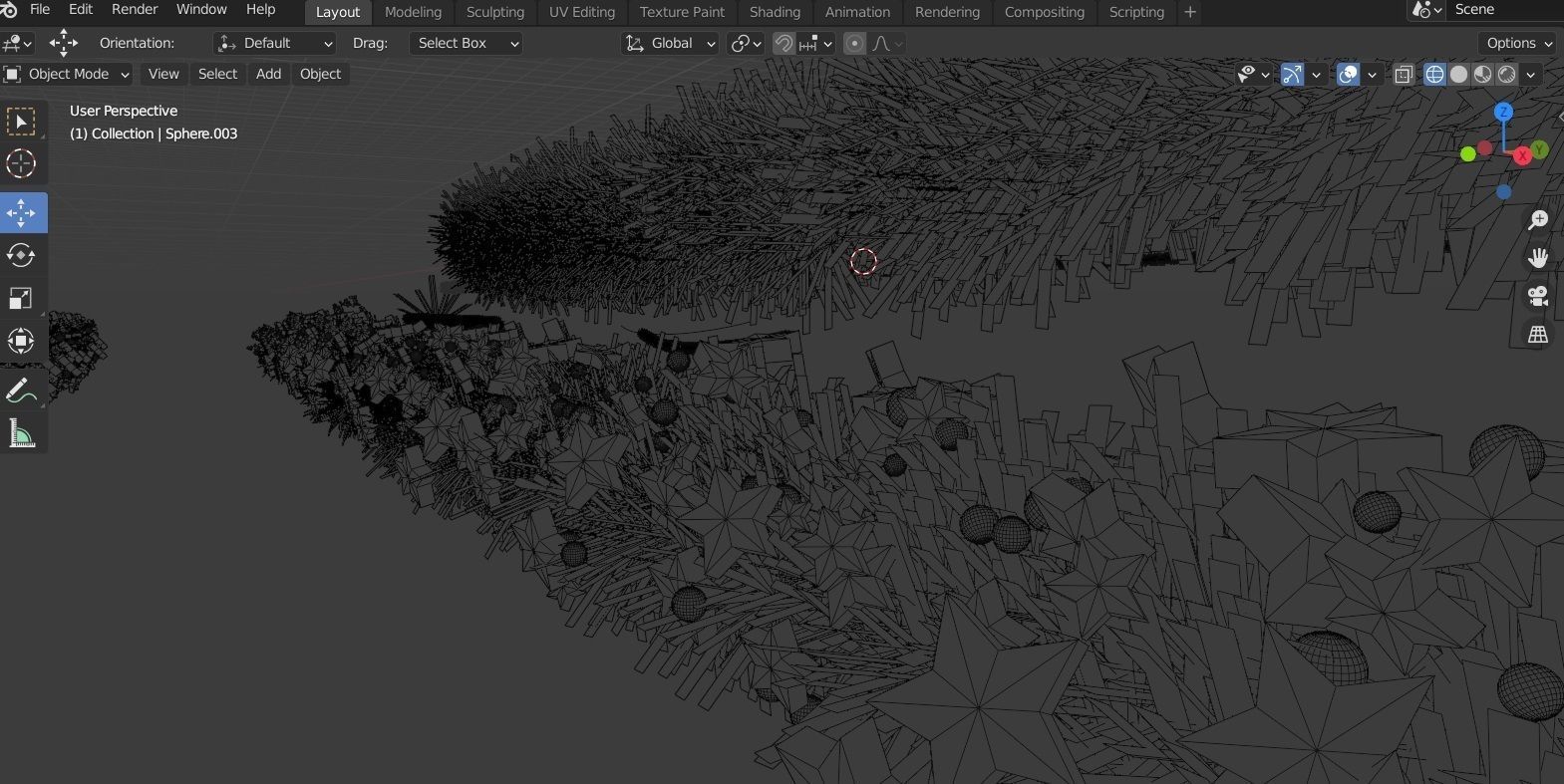Select the Annotate tool
Viewport: 1564px width, 784px height.
pyautogui.click(x=21, y=391)
